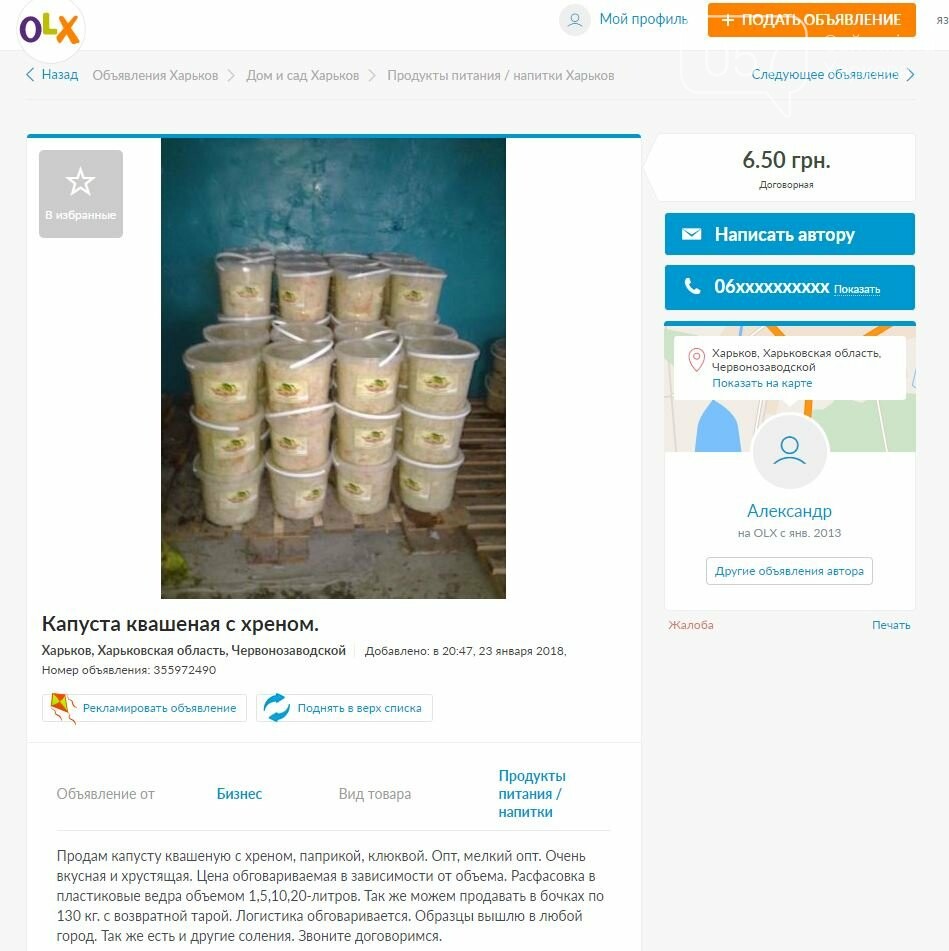Click the refresh arrows icon Поднять в верх
Screen dimensions: 949x951
[277, 708]
